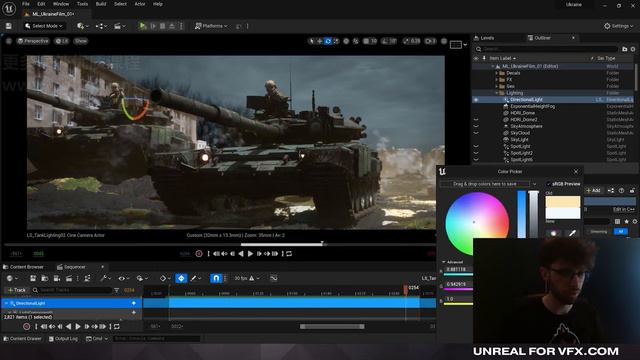Open the Sequencer track filter icon
Viewport: 640px width, 360px height.
click(x=116, y=290)
